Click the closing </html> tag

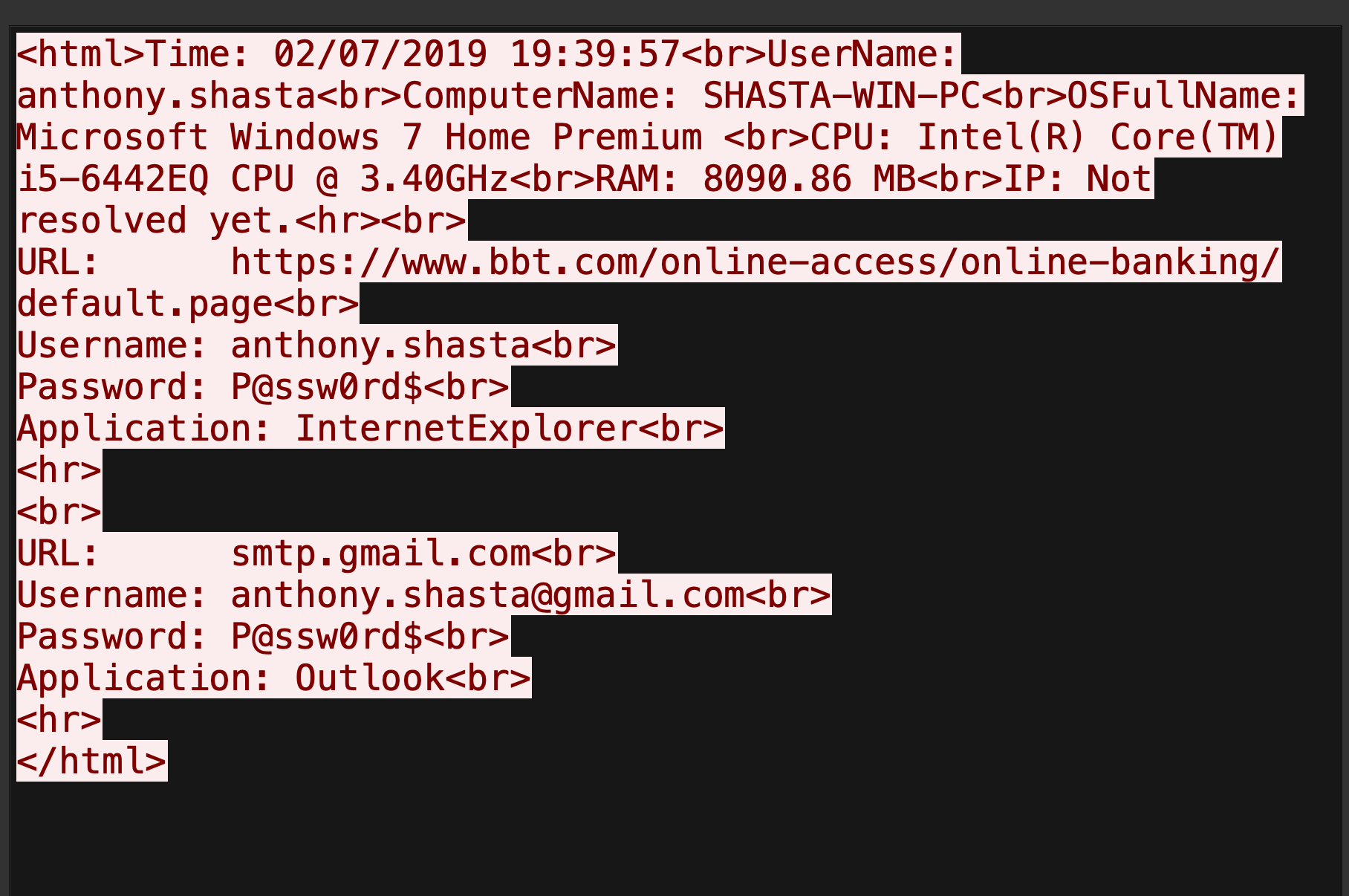(91, 762)
